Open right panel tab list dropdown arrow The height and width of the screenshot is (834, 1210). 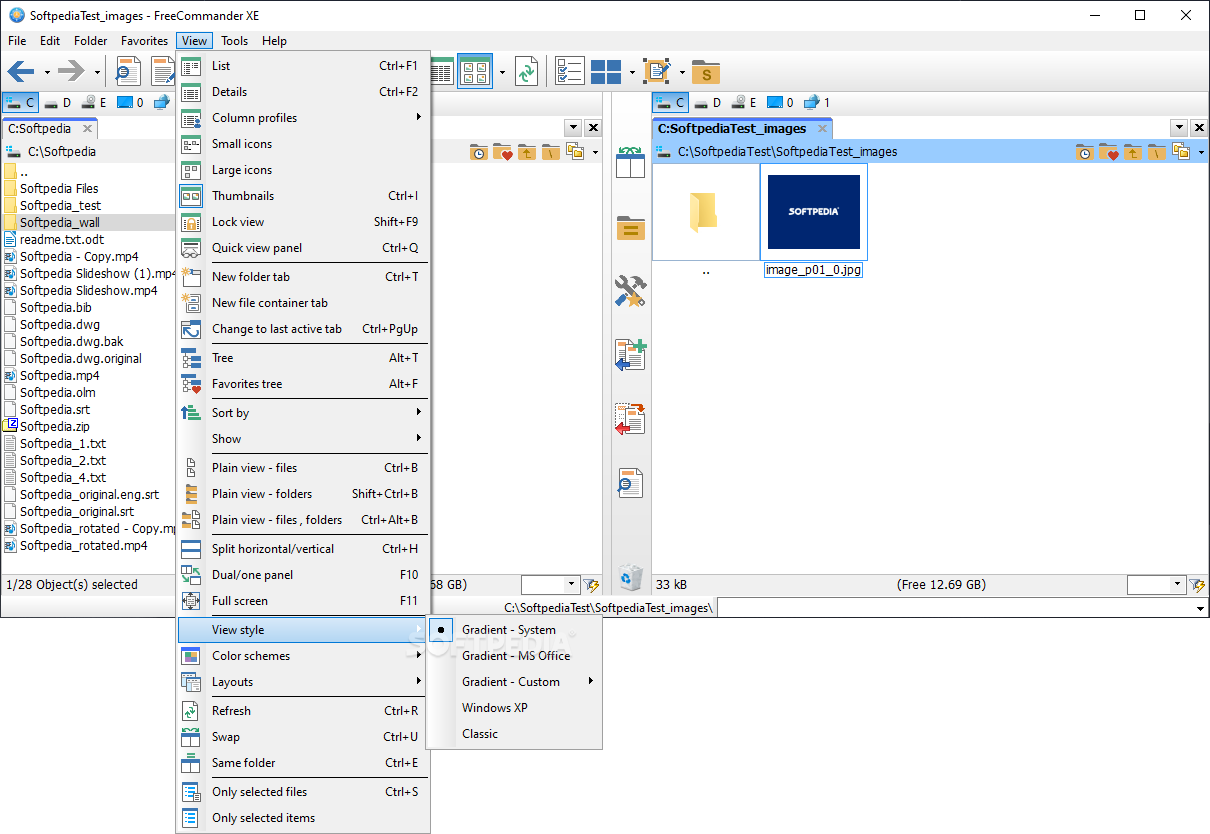(1179, 128)
